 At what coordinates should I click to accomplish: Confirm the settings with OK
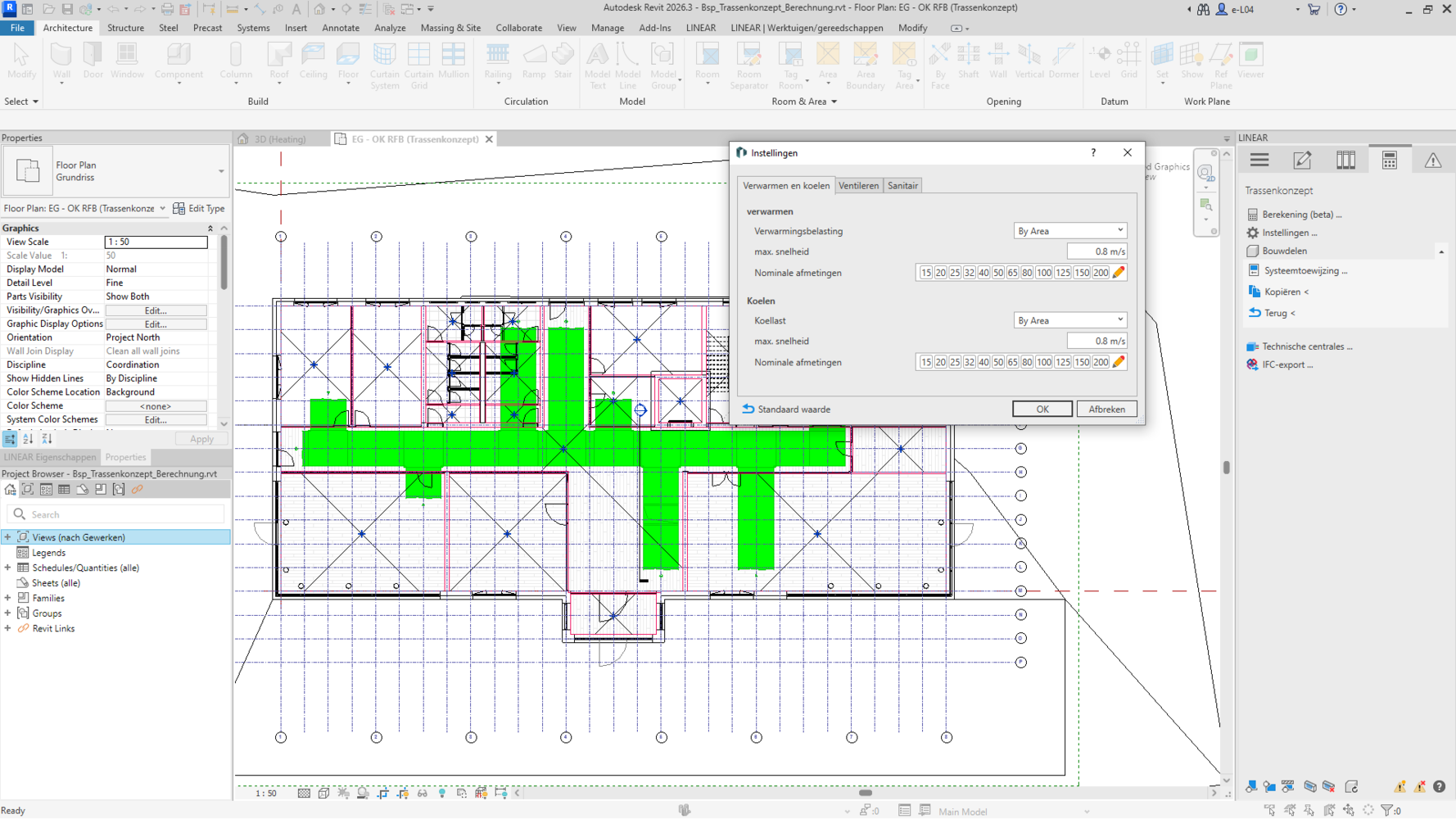pyautogui.click(x=1042, y=409)
